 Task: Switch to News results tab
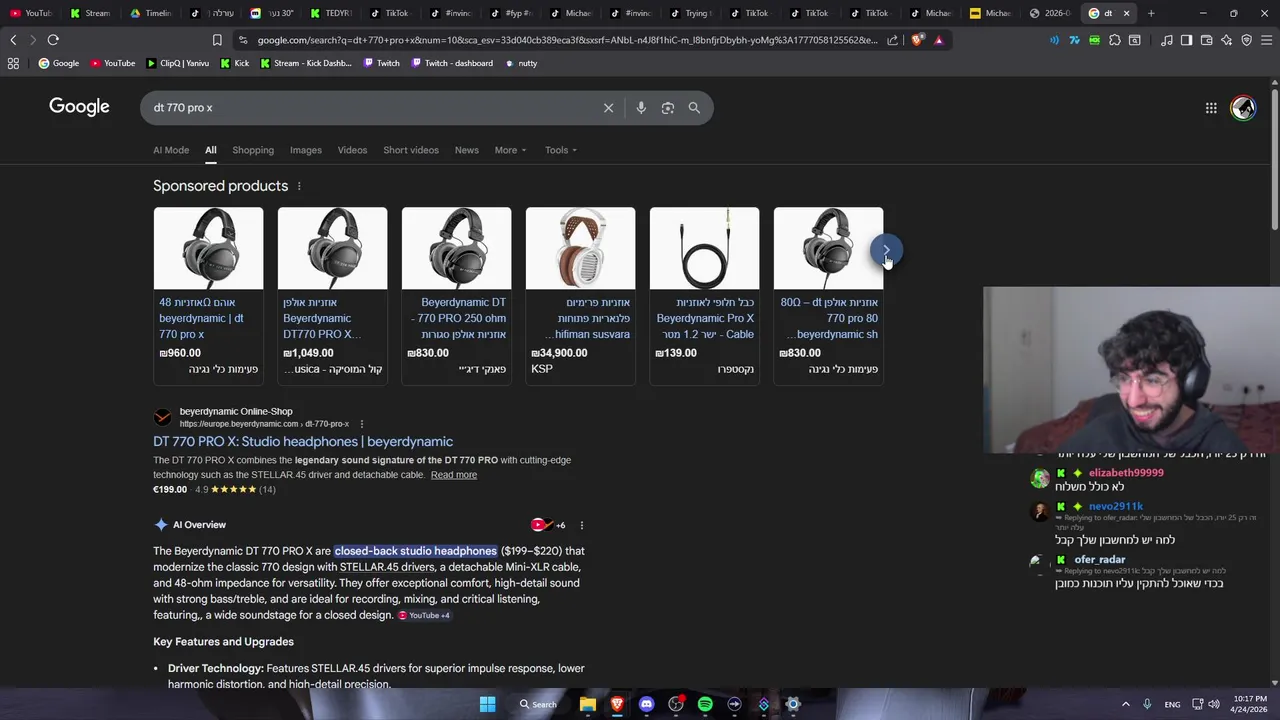[467, 150]
